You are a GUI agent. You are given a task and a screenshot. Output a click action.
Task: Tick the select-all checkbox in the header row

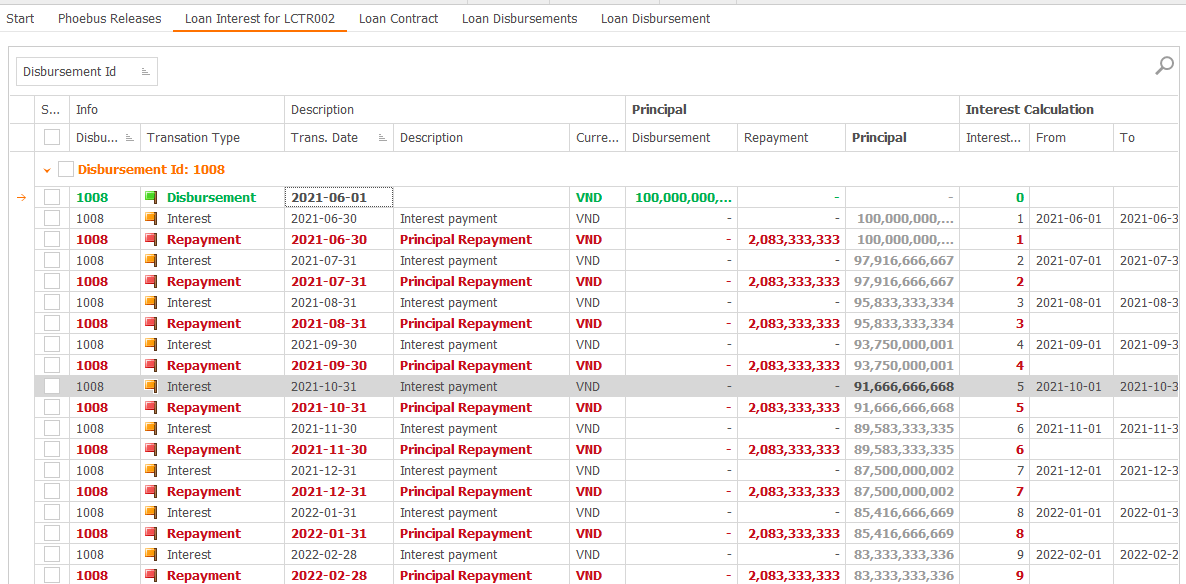tap(52, 137)
